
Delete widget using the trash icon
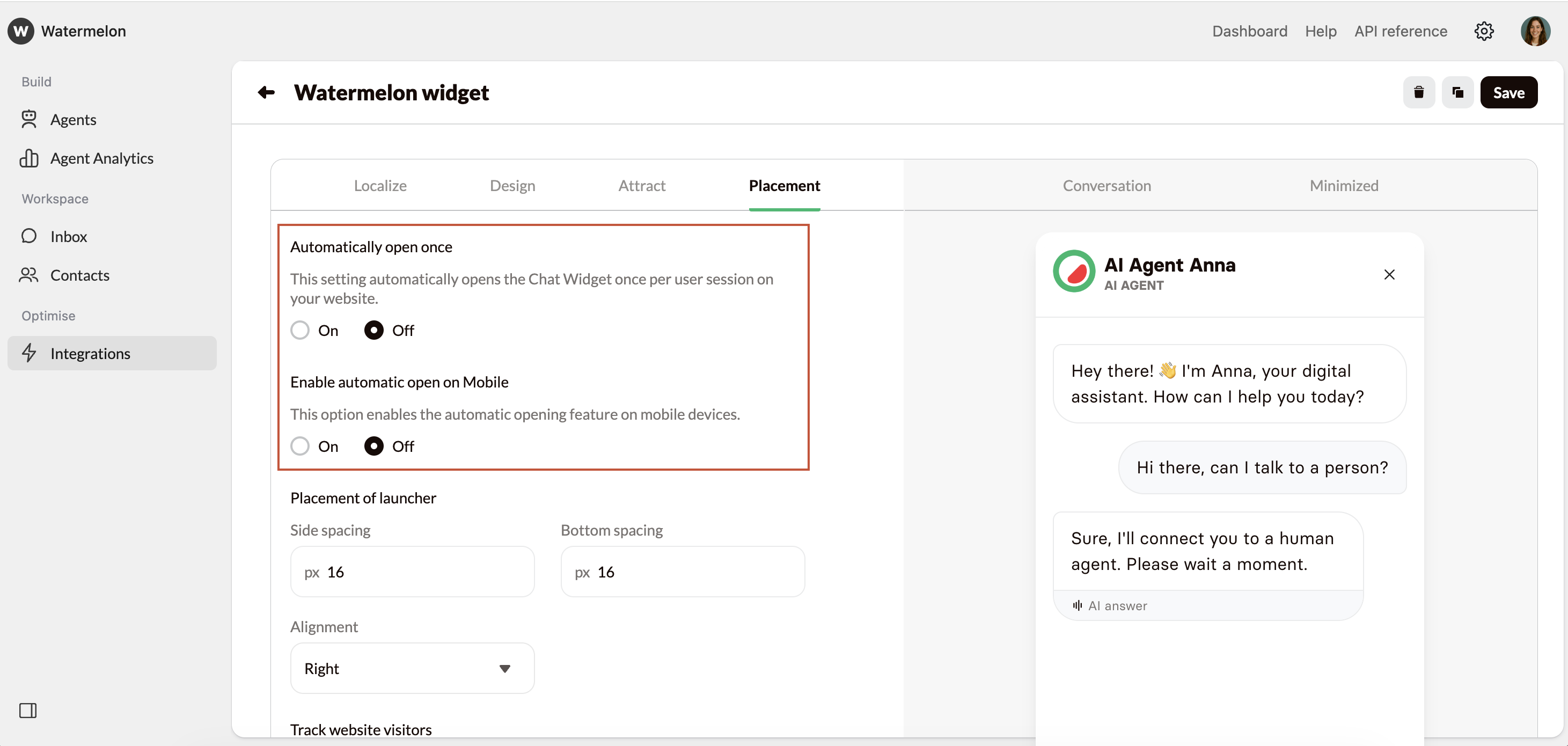pos(1418,92)
